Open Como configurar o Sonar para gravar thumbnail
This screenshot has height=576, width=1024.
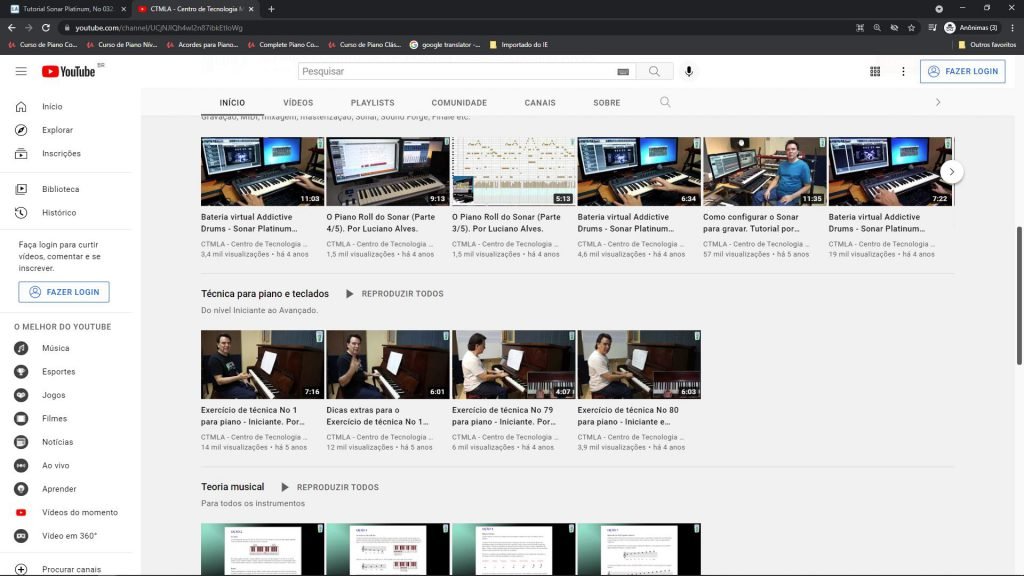pos(764,172)
